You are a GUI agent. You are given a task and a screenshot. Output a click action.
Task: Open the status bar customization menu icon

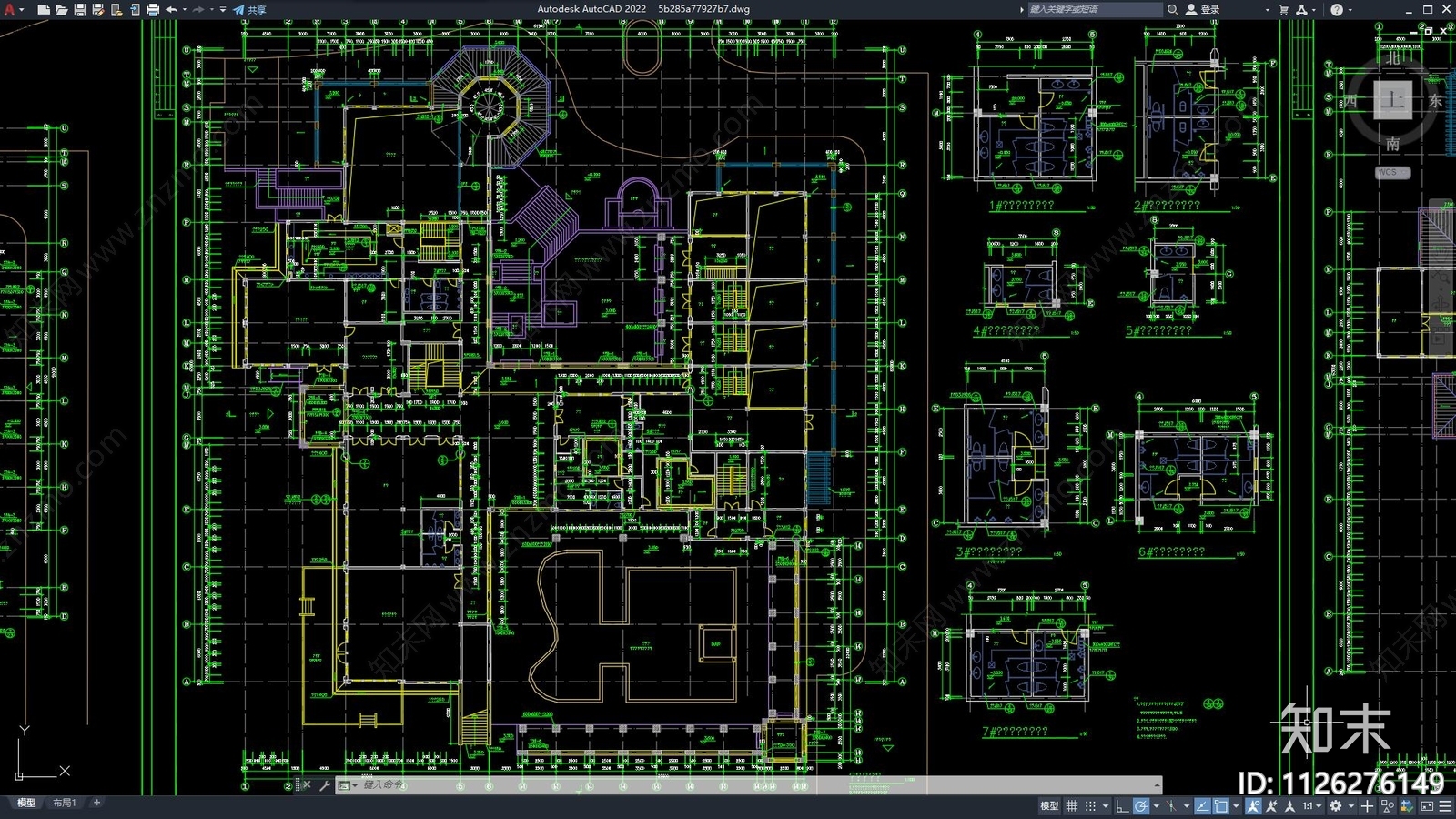[x=1445, y=806]
